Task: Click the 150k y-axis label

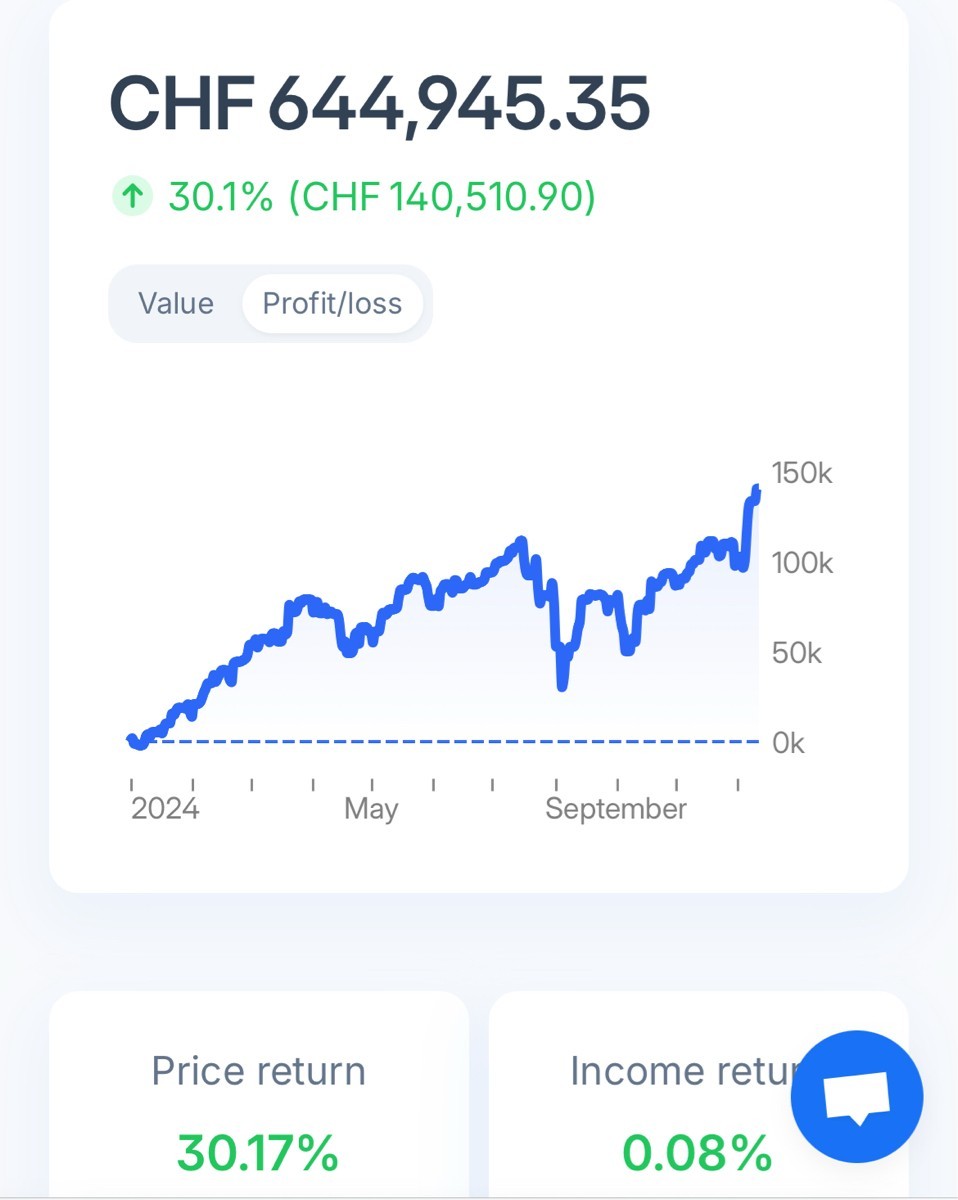Action: (802, 473)
